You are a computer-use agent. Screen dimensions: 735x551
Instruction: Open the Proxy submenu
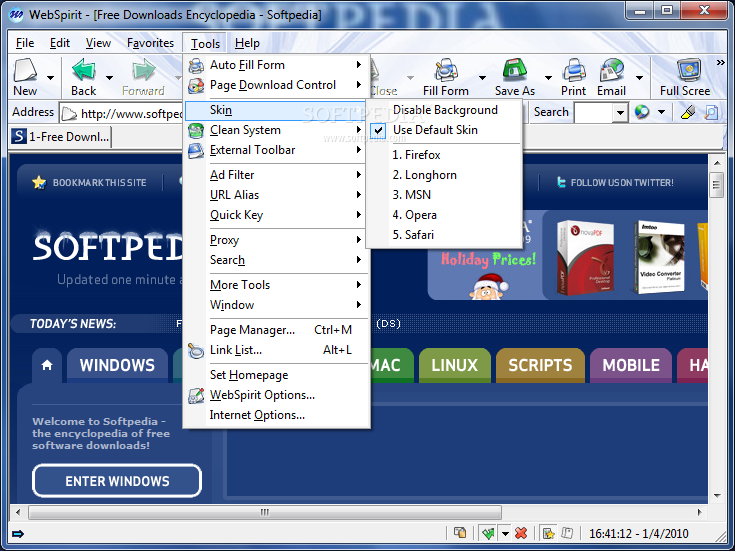[x=277, y=240]
